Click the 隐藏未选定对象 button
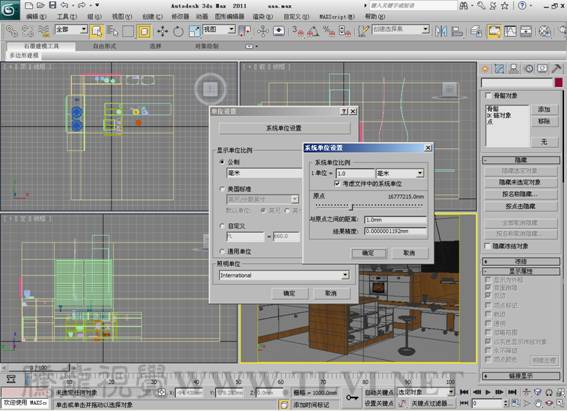This screenshot has height=411, width=567. pos(520,182)
